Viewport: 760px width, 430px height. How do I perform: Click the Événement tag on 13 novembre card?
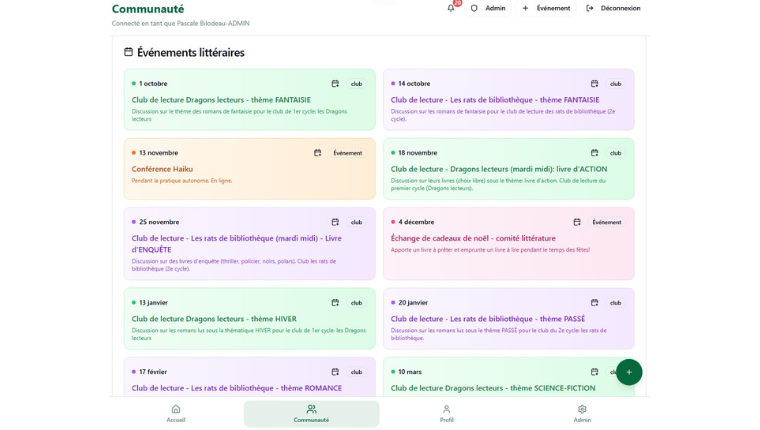(x=347, y=153)
